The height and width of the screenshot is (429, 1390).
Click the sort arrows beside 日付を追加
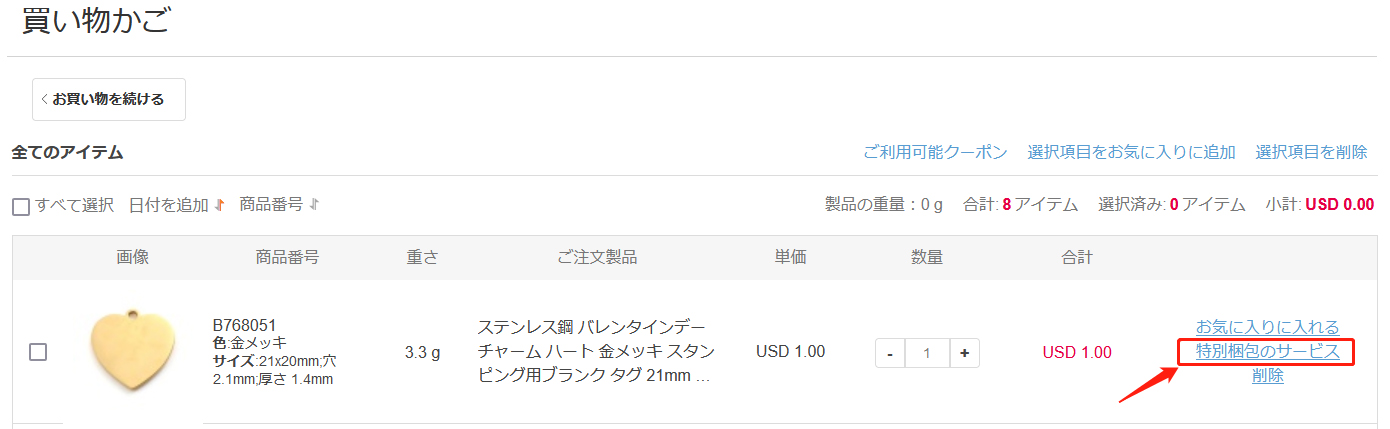[x=219, y=205]
